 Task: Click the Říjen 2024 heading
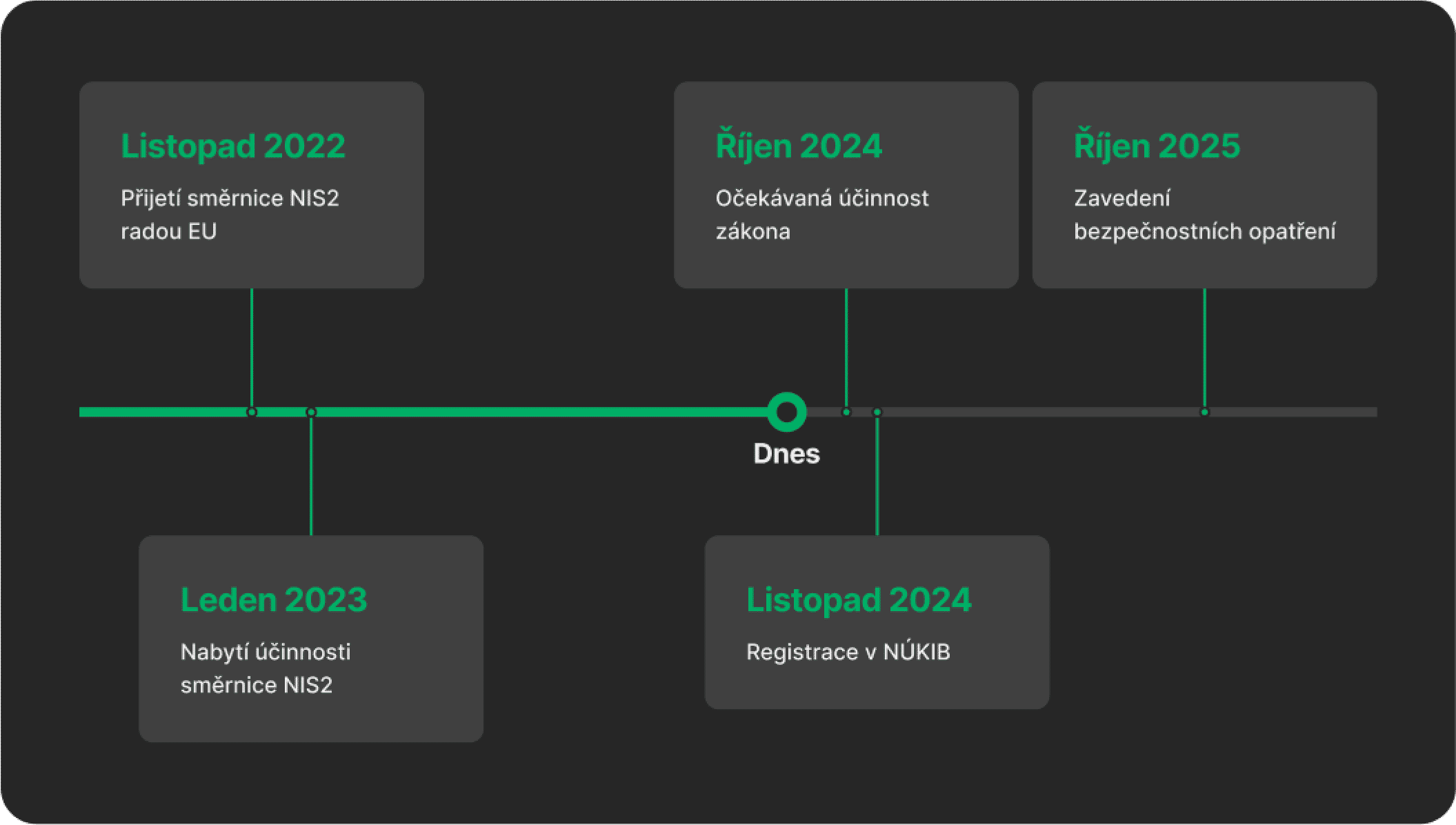coord(799,146)
